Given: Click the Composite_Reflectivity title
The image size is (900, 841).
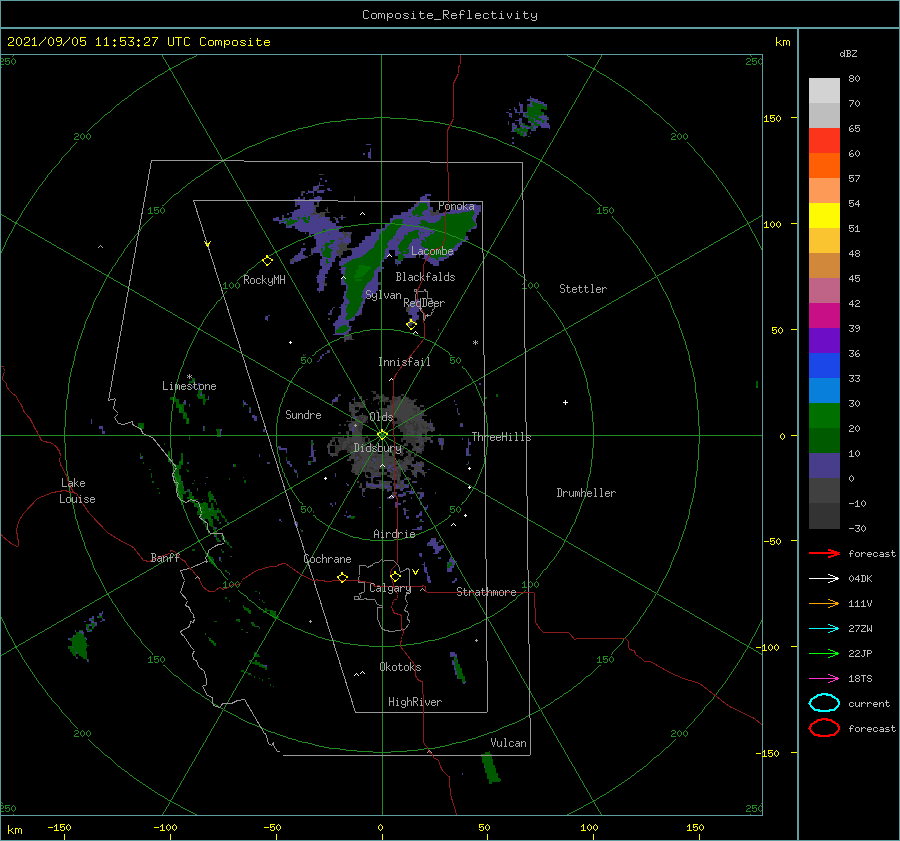Looking at the screenshot, I should (449, 15).
